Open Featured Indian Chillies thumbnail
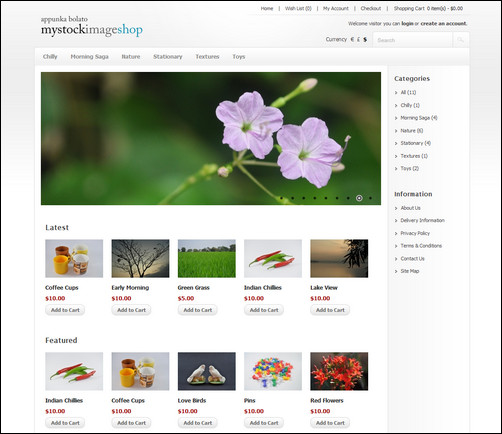The image size is (502, 434). tap(74, 371)
